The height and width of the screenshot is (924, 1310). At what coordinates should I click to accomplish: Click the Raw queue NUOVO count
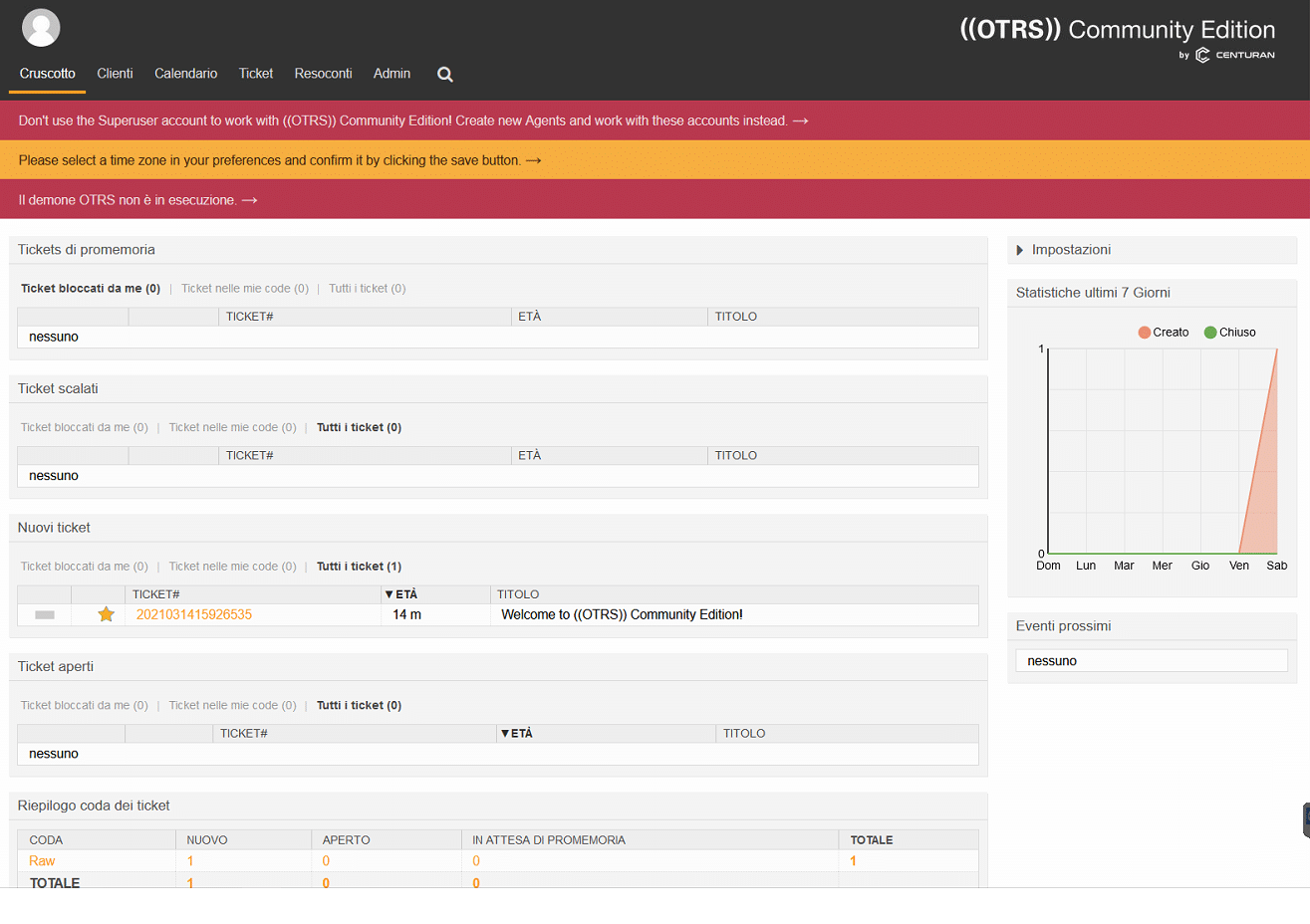(x=190, y=861)
